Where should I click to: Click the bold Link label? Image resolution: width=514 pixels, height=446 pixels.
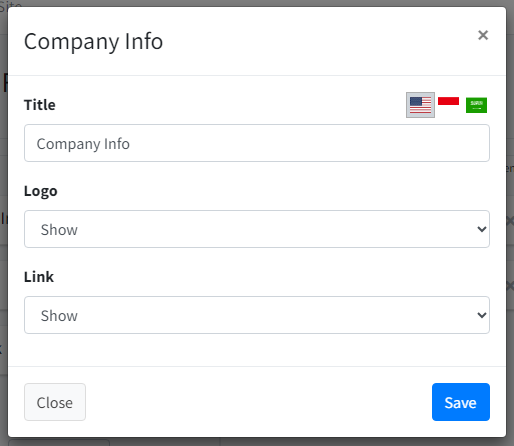coord(39,277)
